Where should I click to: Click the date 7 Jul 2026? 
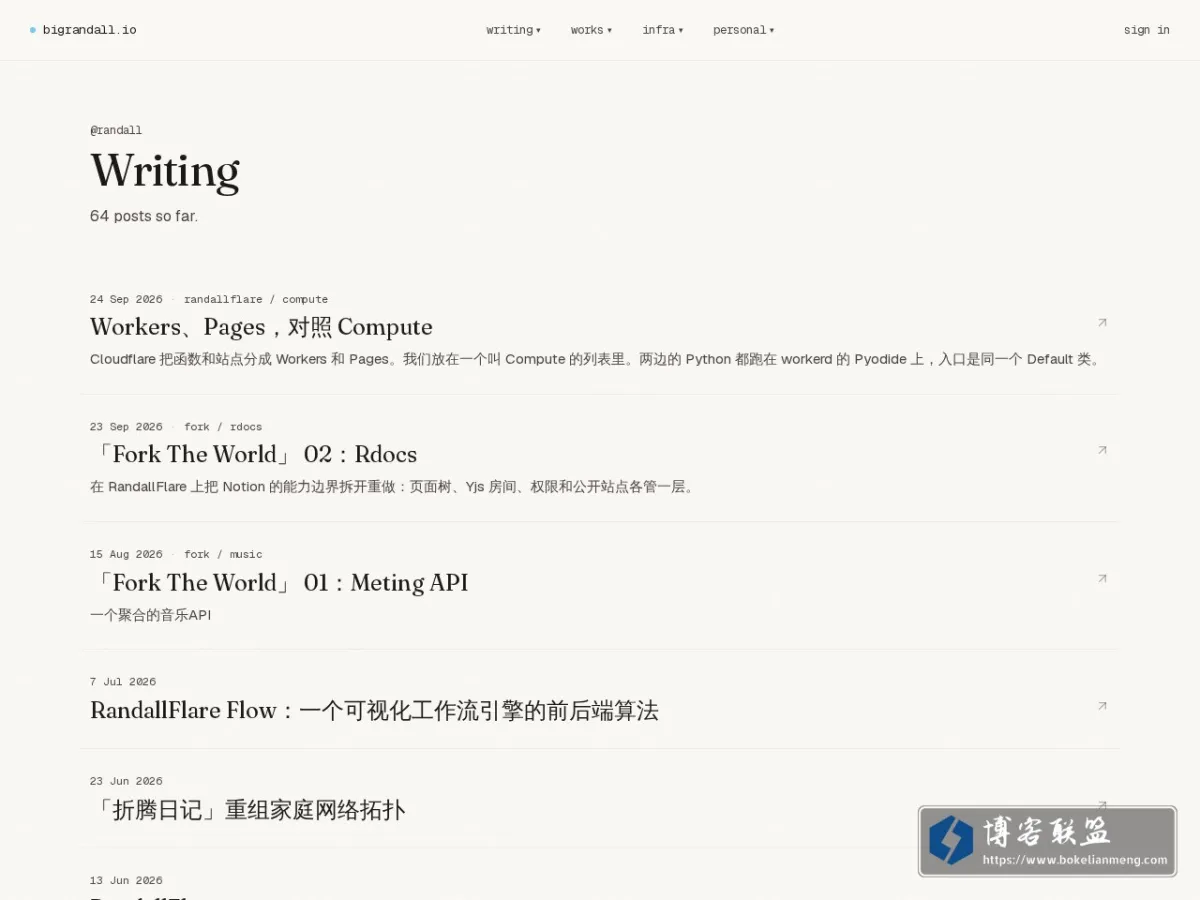pos(123,682)
